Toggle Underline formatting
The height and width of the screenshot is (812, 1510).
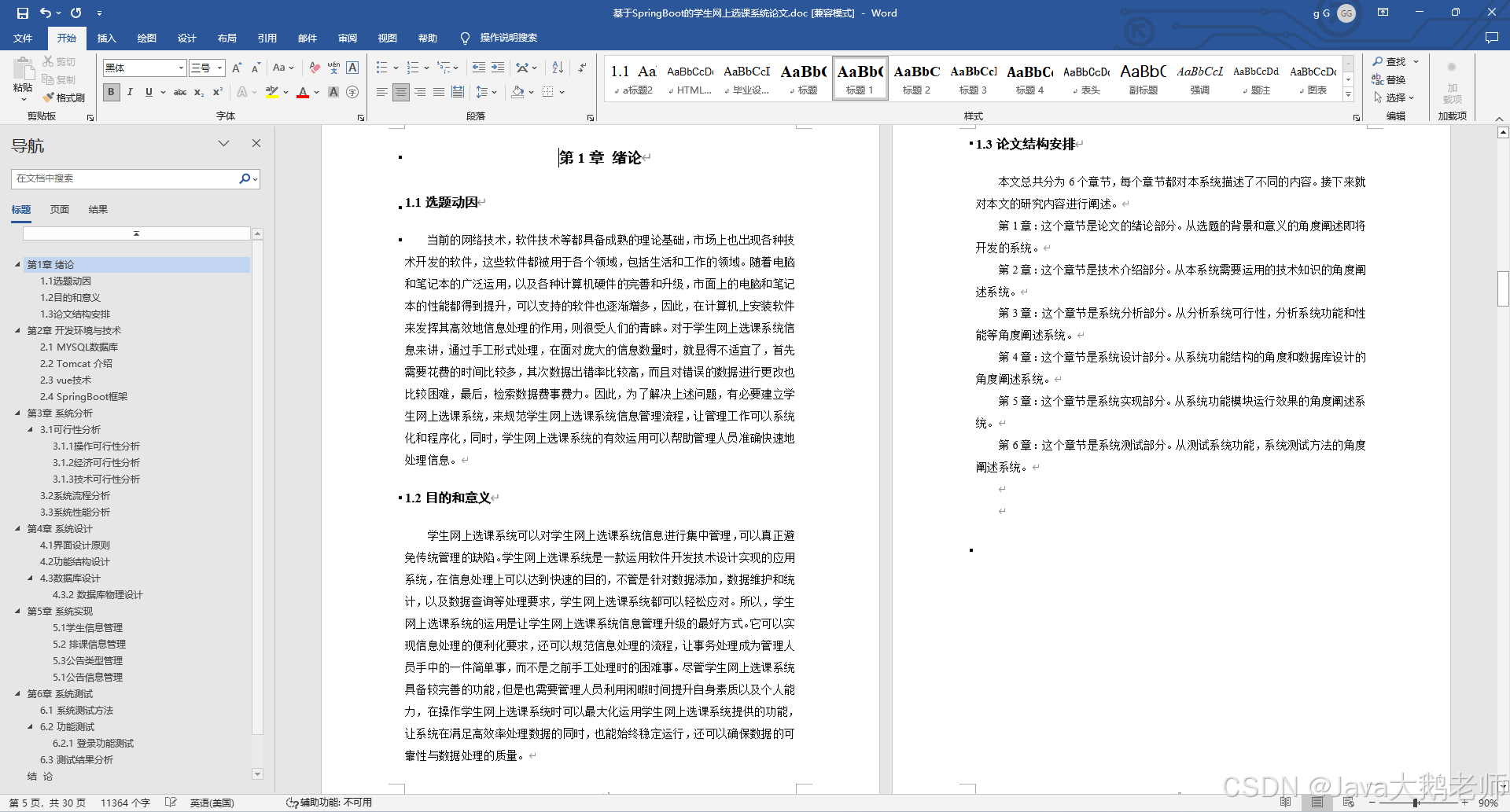pyautogui.click(x=149, y=92)
